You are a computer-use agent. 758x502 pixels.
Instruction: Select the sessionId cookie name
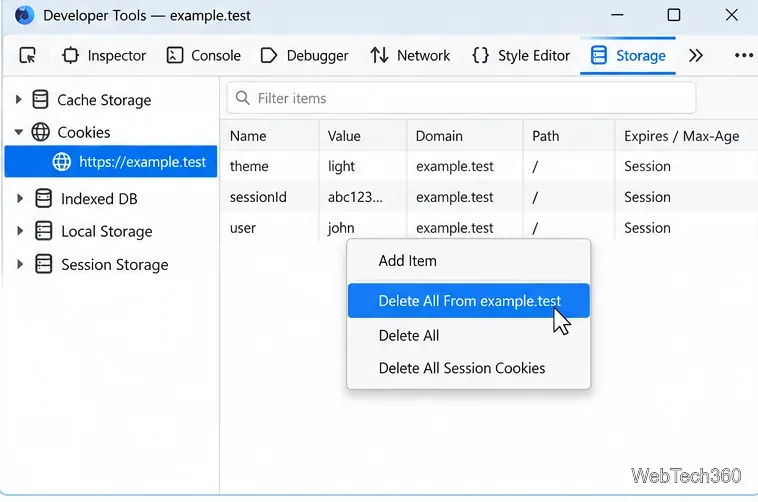tap(258, 197)
